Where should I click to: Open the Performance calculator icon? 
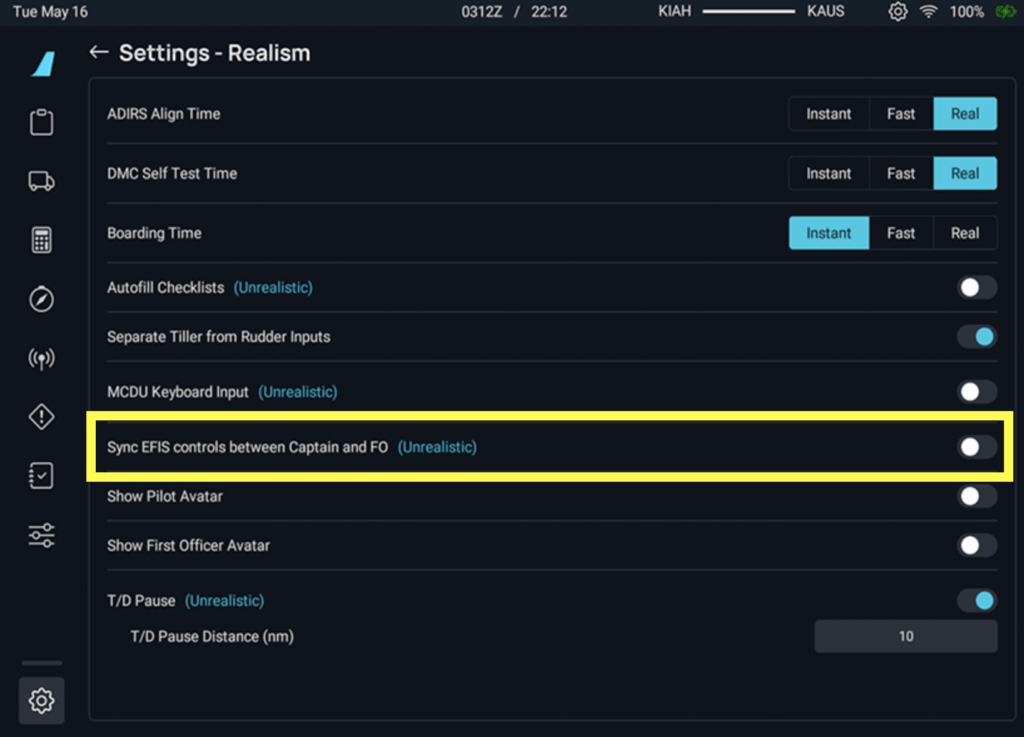point(41,240)
